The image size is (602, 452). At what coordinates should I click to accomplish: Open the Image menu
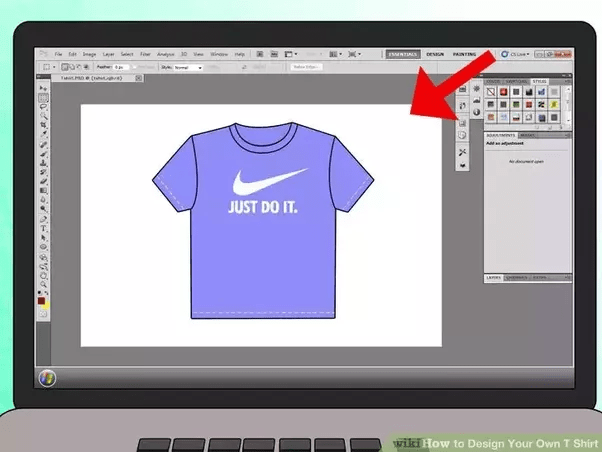pyautogui.click(x=89, y=54)
